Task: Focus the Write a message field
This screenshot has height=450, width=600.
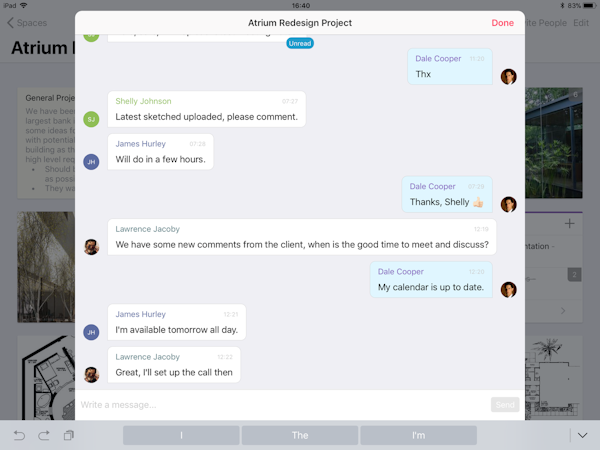Action: 284,405
